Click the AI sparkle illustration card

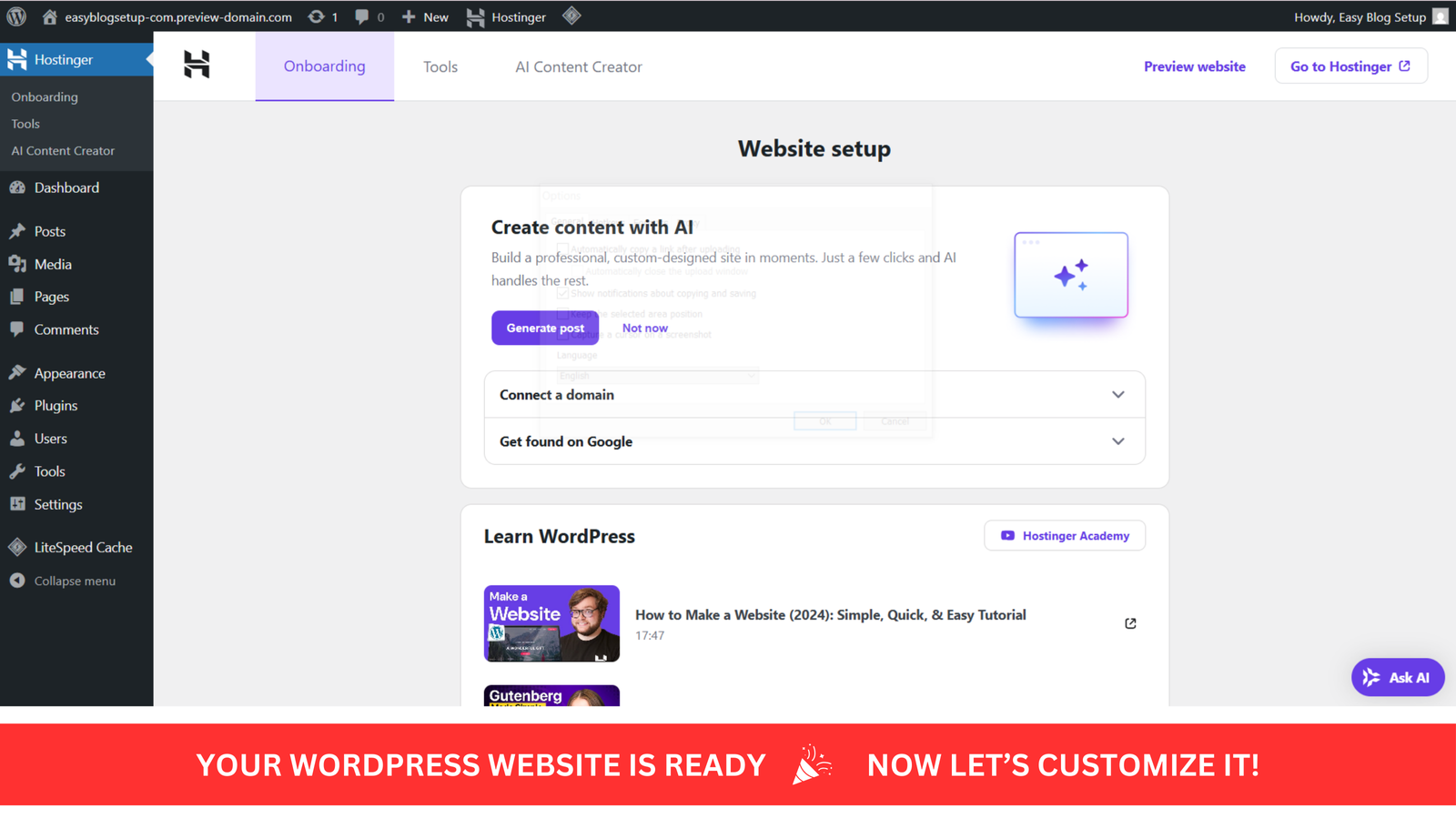pos(1071,275)
